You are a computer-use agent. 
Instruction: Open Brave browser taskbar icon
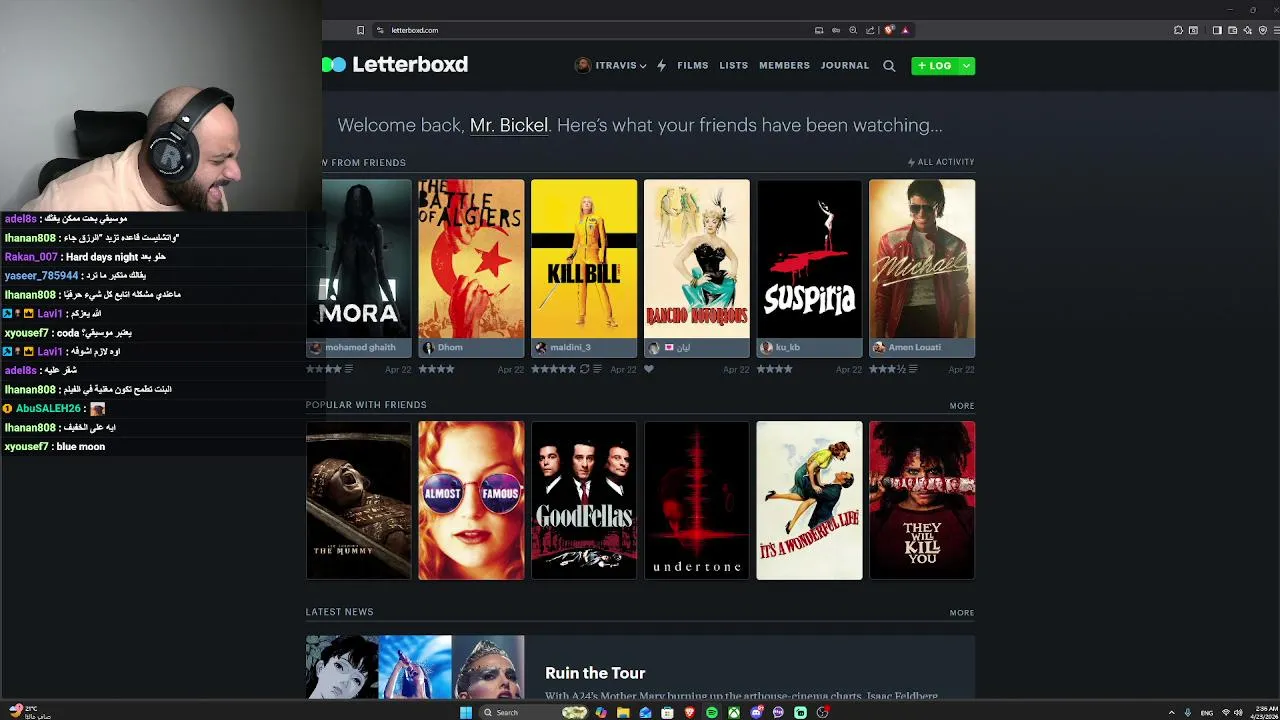point(690,712)
